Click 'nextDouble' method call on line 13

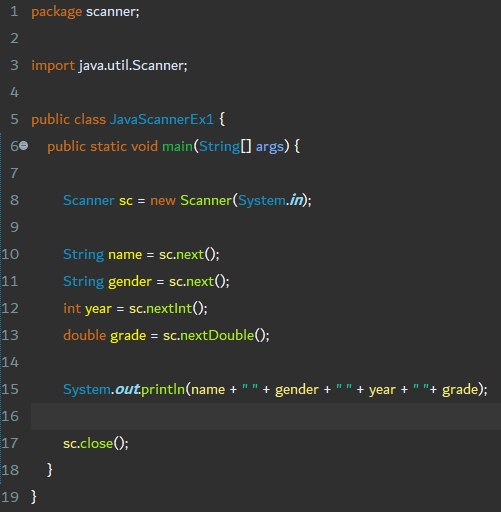pos(217,335)
